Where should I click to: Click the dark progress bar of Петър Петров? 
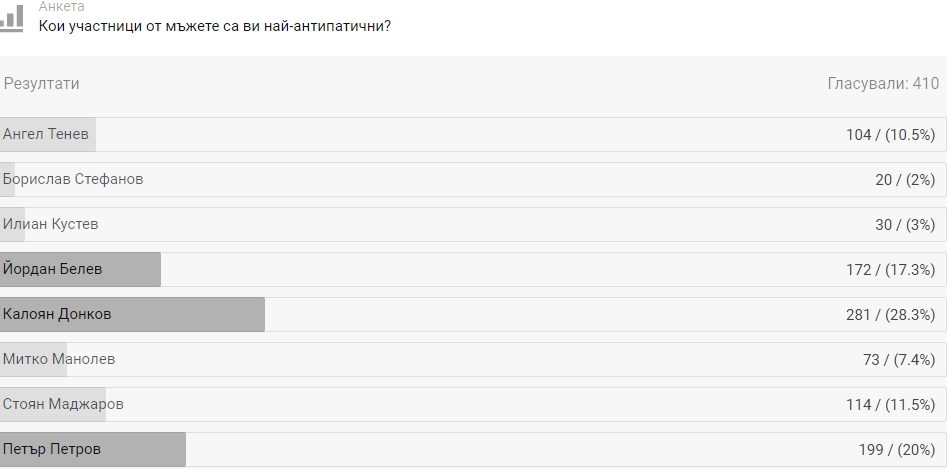[93, 449]
